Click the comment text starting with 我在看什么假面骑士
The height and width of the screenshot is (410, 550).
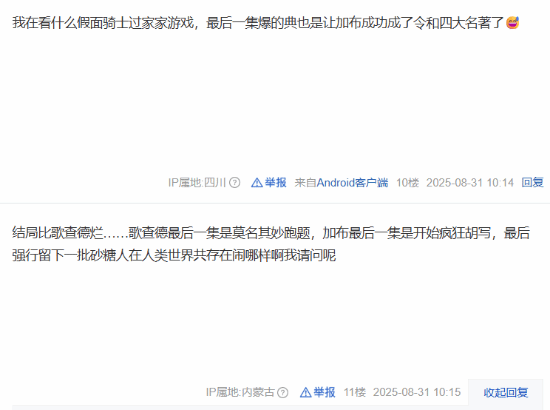click(258, 23)
